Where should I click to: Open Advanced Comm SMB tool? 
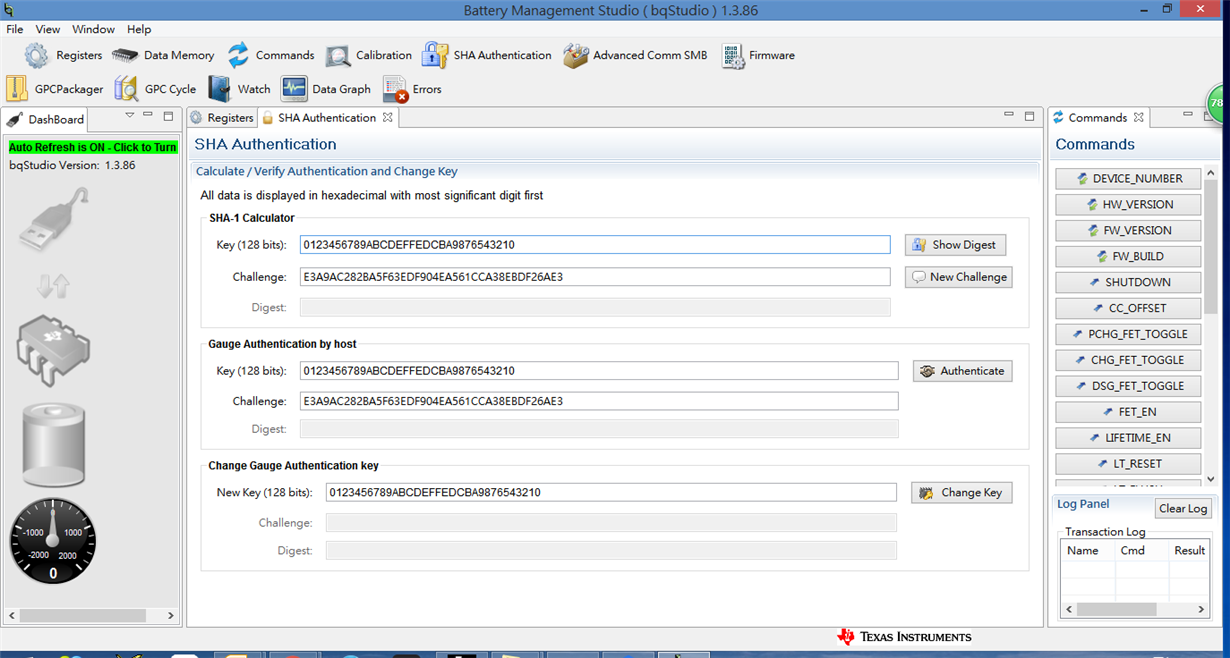click(x=635, y=55)
